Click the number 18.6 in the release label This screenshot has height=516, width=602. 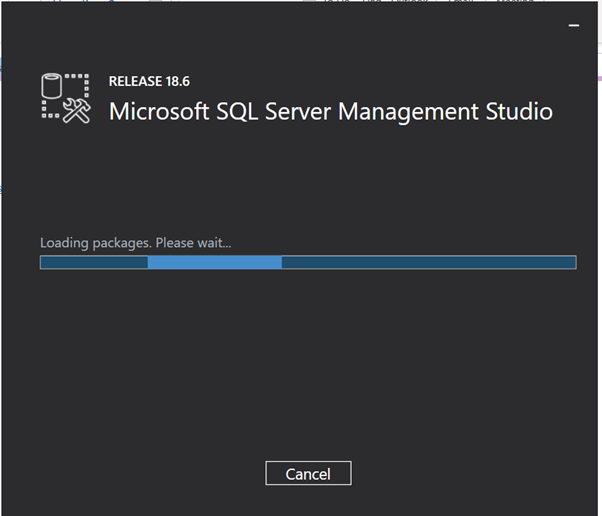pyautogui.click(x=173, y=80)
